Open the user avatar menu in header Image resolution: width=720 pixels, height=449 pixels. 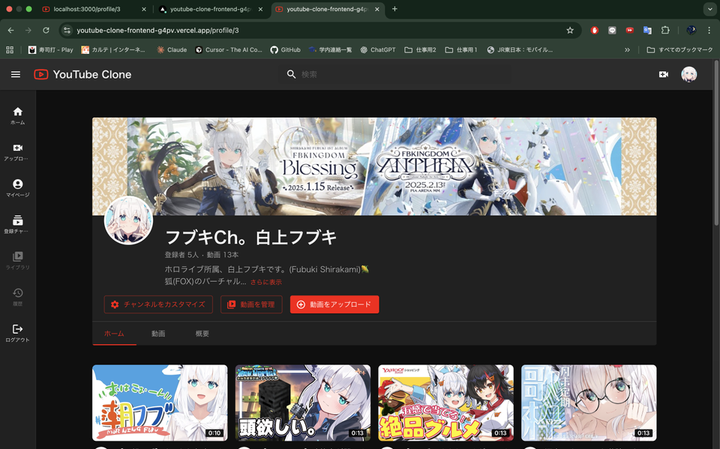(x=689, y=74)
